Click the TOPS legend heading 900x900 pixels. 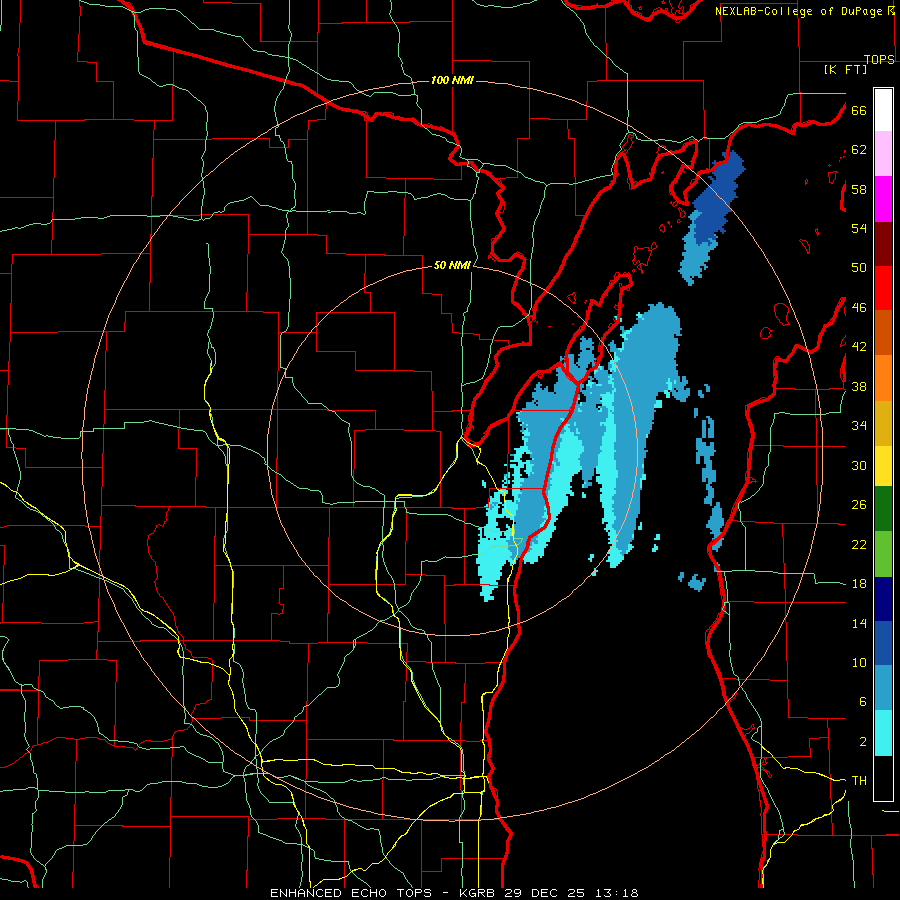[879, 59]
